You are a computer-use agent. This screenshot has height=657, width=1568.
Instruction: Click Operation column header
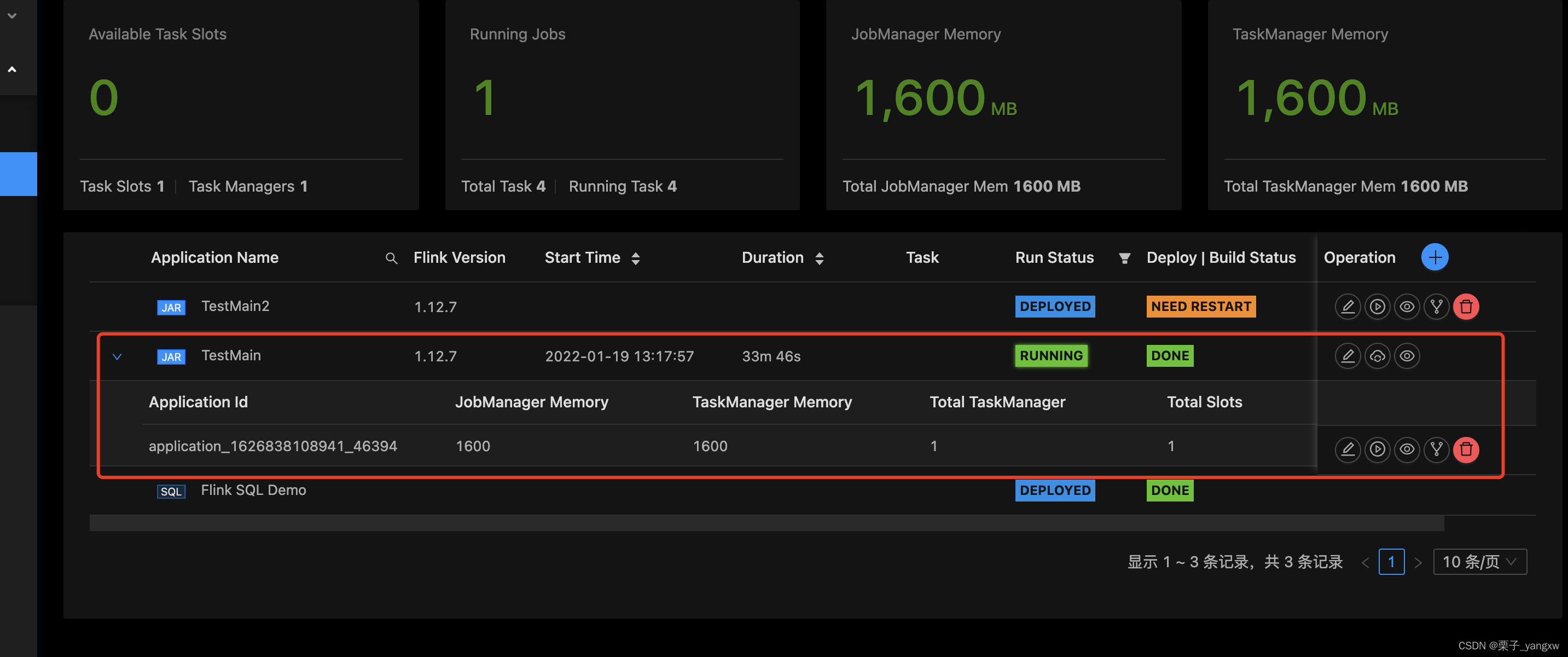1358,257
